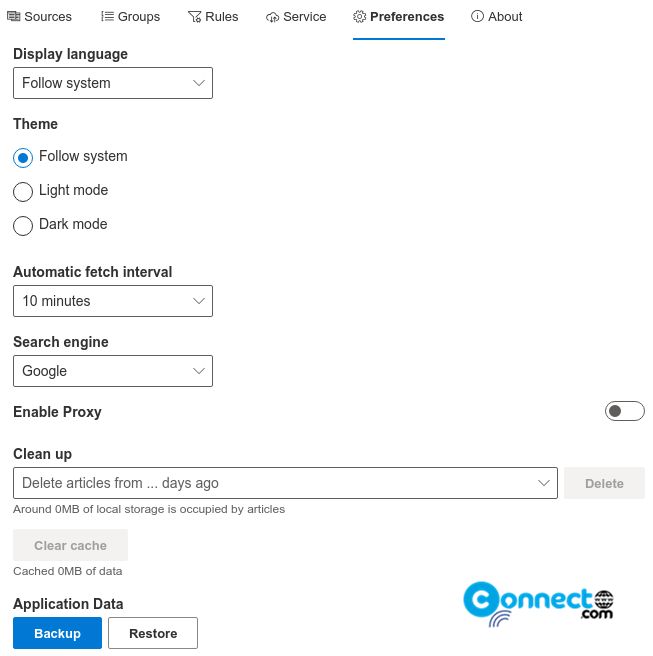Choose Dark mode theme

[x=23, y=226]
